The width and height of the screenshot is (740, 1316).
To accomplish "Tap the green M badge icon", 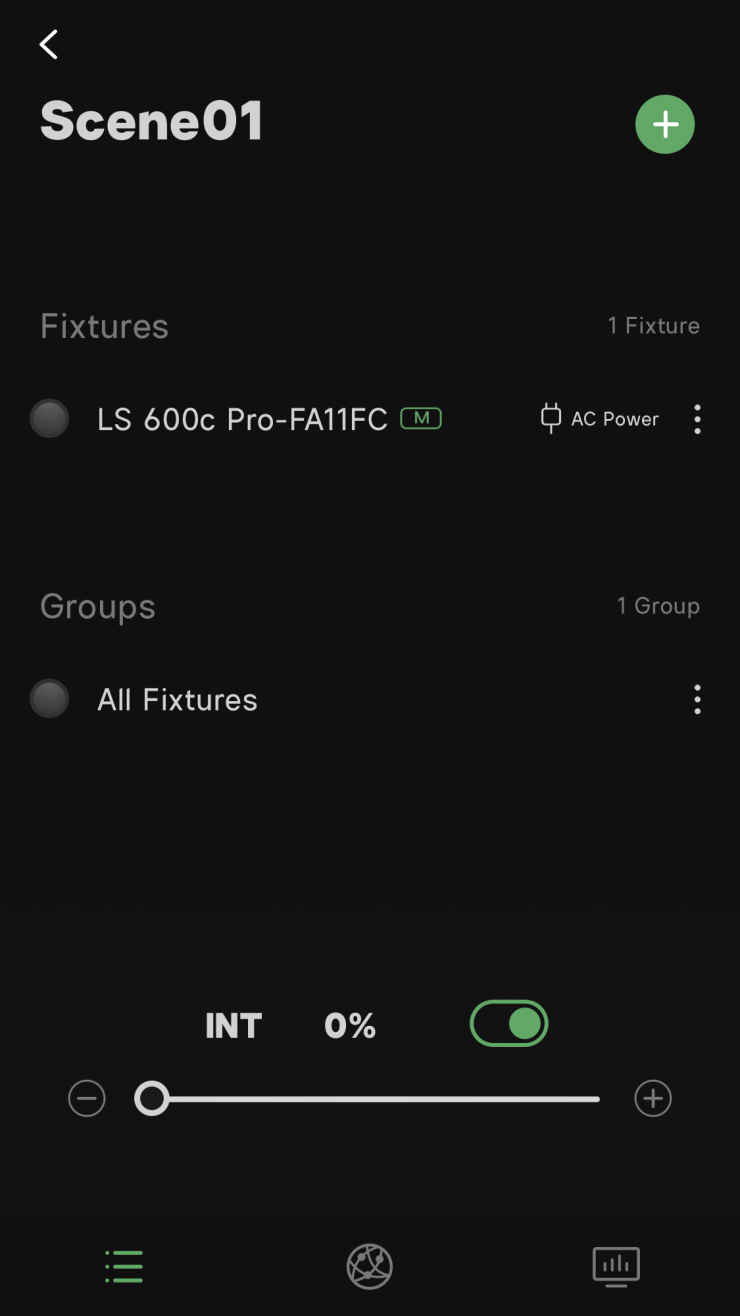I will pyautogui.click(x=421, y=419).
